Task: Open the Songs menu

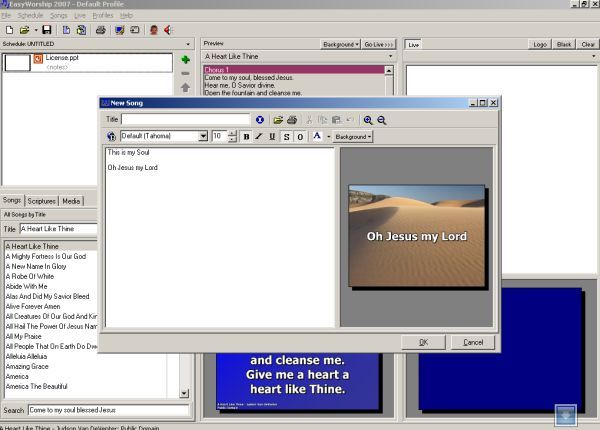Action: coord(59,15)
